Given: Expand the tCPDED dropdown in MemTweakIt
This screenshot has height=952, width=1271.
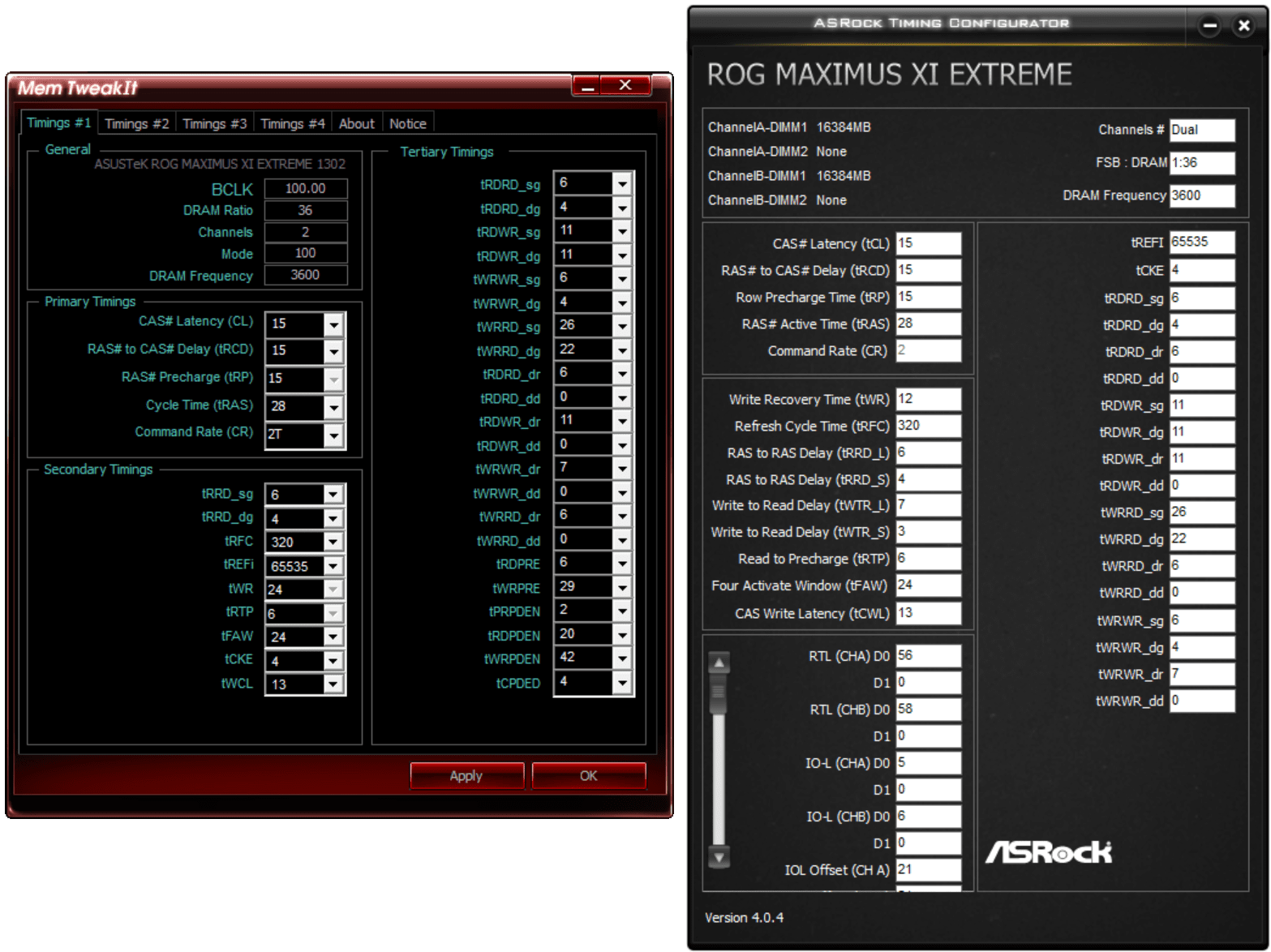Looking at the screenshot, I should 622,683.
